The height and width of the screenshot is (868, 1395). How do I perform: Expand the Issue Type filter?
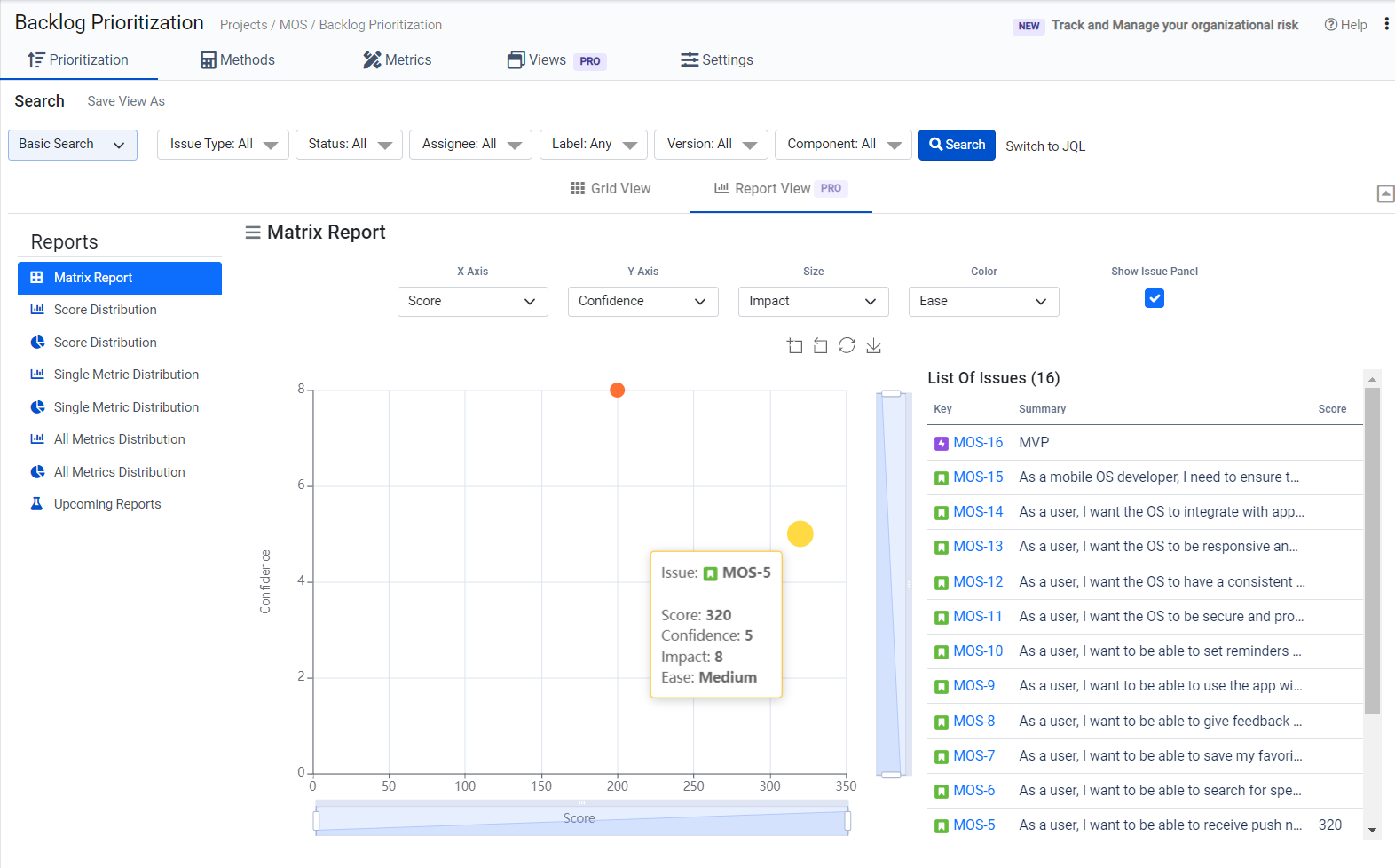click(223, 145)
